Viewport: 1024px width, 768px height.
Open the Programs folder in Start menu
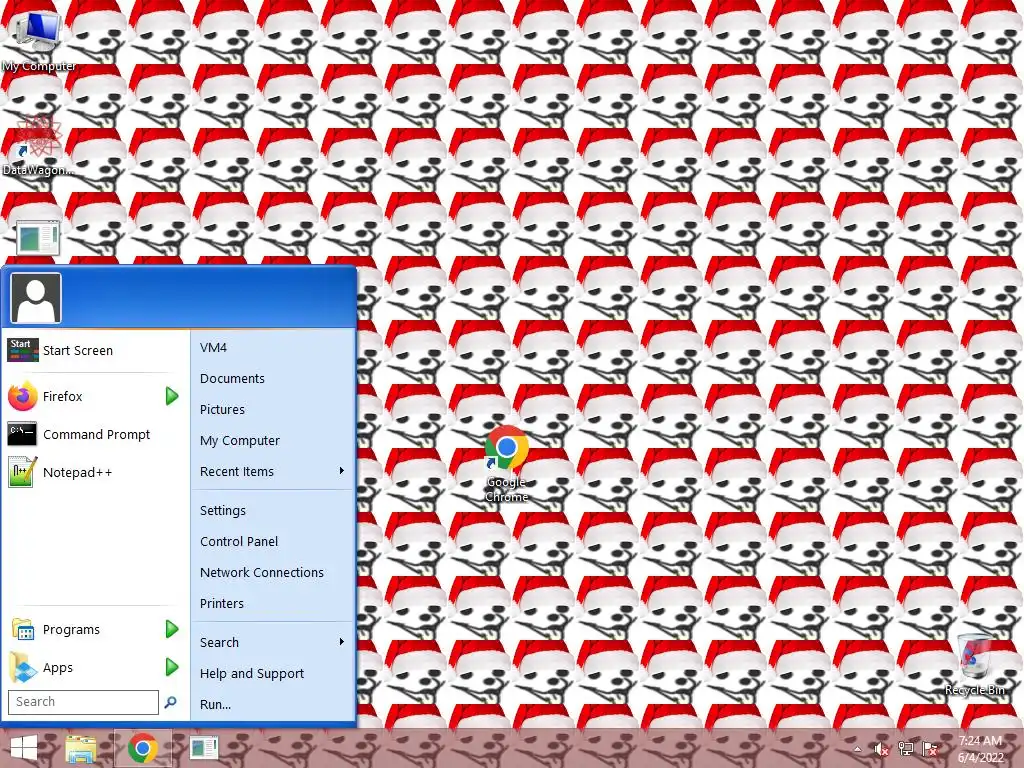pos(72,630)
